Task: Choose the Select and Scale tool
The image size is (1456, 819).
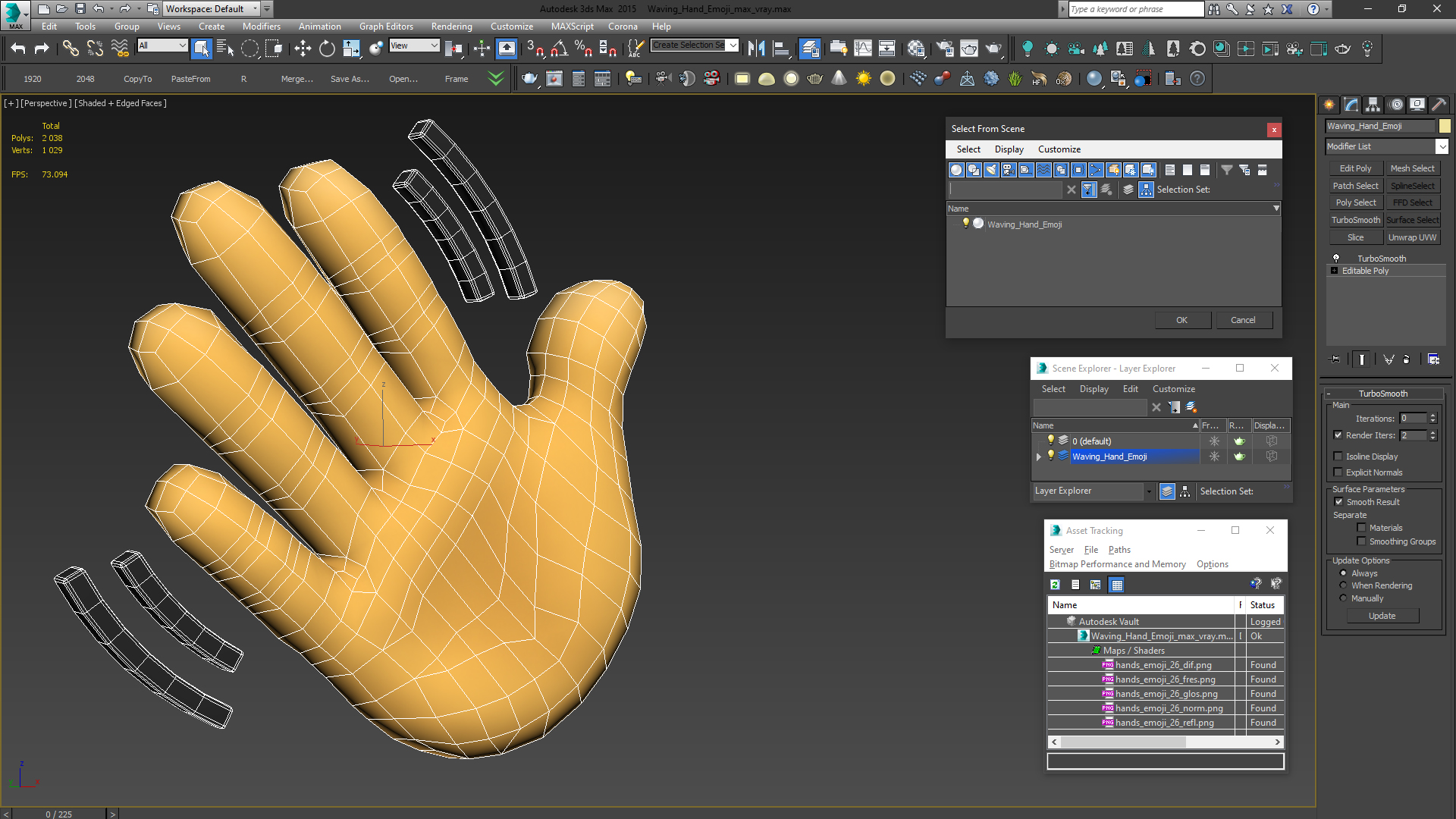Action: point(351,49)
